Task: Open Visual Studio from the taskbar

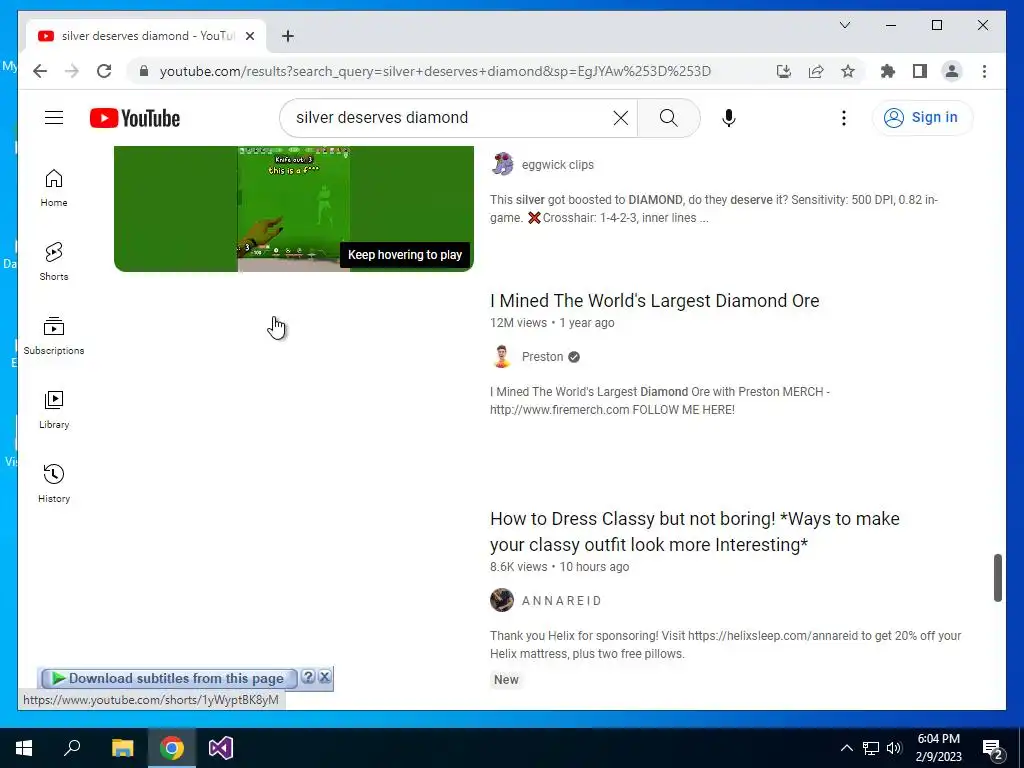Action: click(x=221, y=748)
